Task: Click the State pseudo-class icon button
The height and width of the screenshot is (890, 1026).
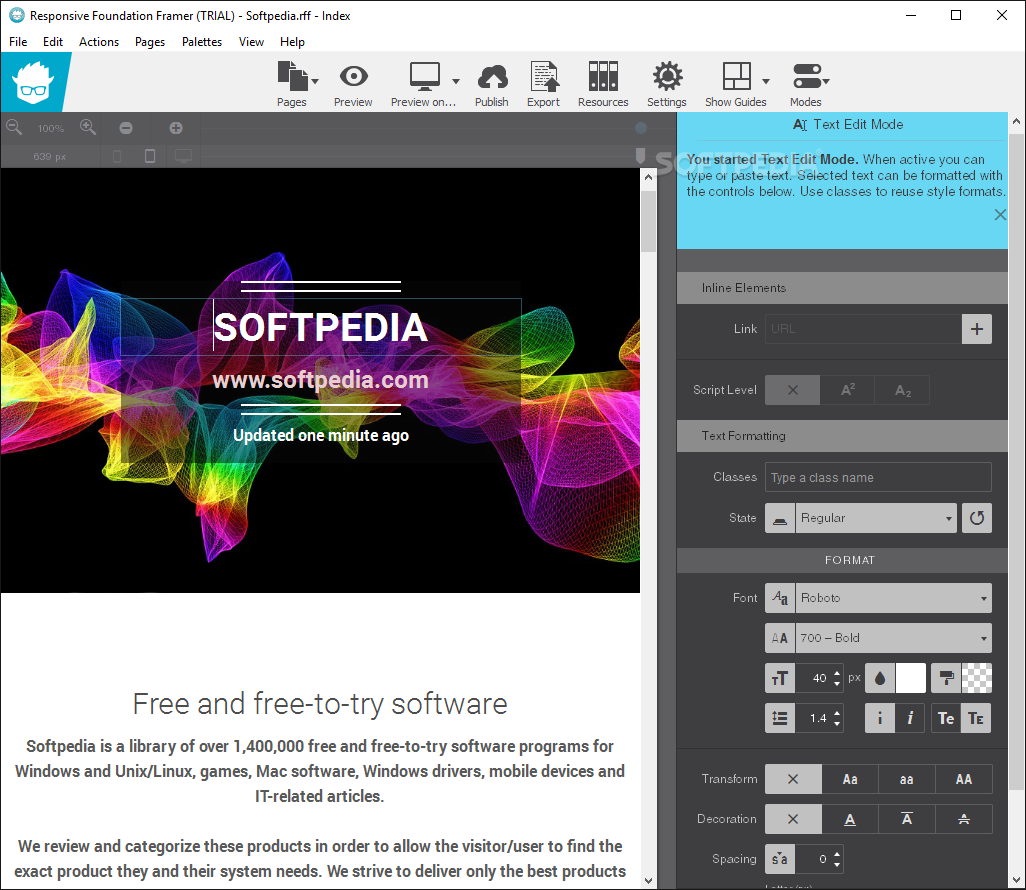Action: tap(780, 518)
